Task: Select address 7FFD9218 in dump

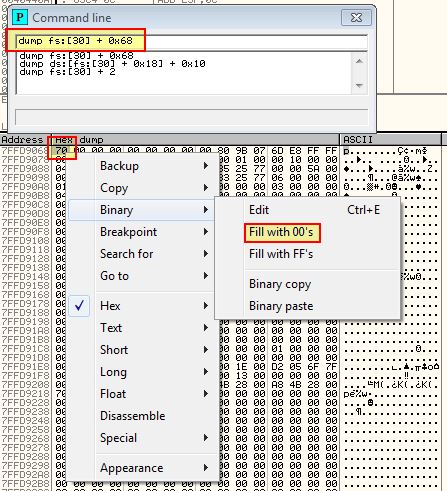Action: click(x=25, y=394)
